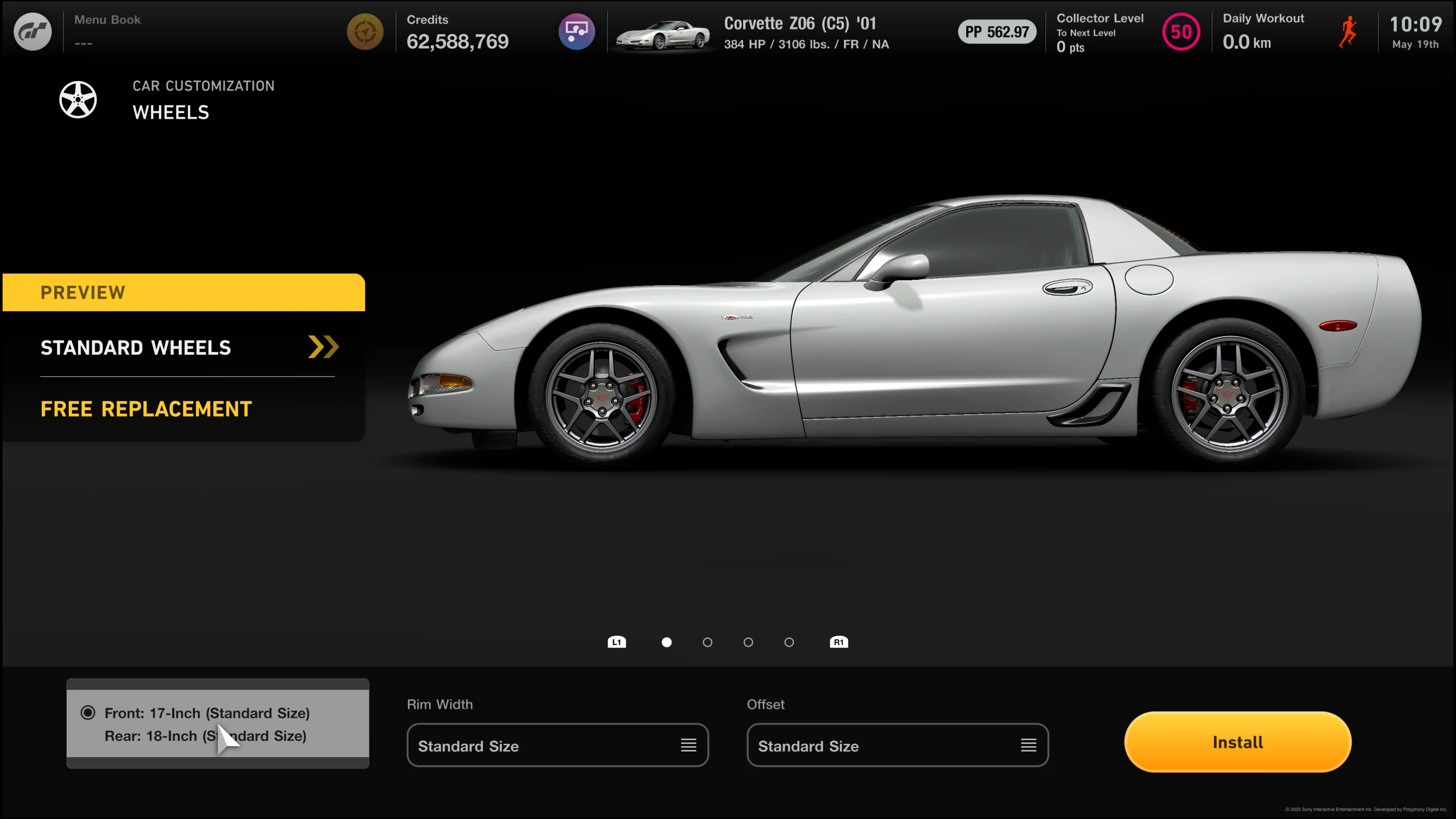This screenshot has height=819, width=1456.
Task: Click the Rim Width list icon
Action: [x=689, y=745]
